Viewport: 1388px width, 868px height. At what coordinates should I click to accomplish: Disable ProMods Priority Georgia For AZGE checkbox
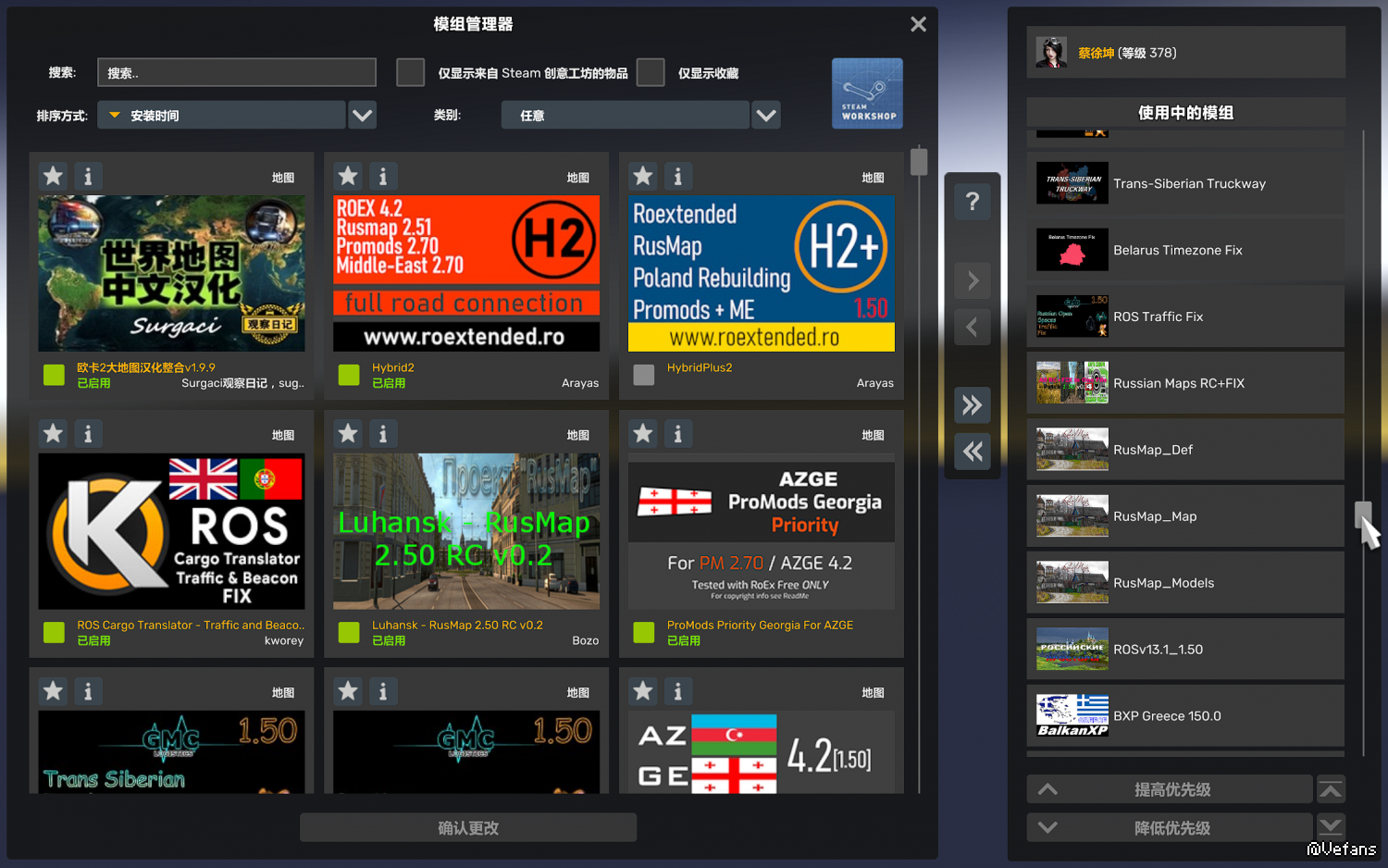644,632
